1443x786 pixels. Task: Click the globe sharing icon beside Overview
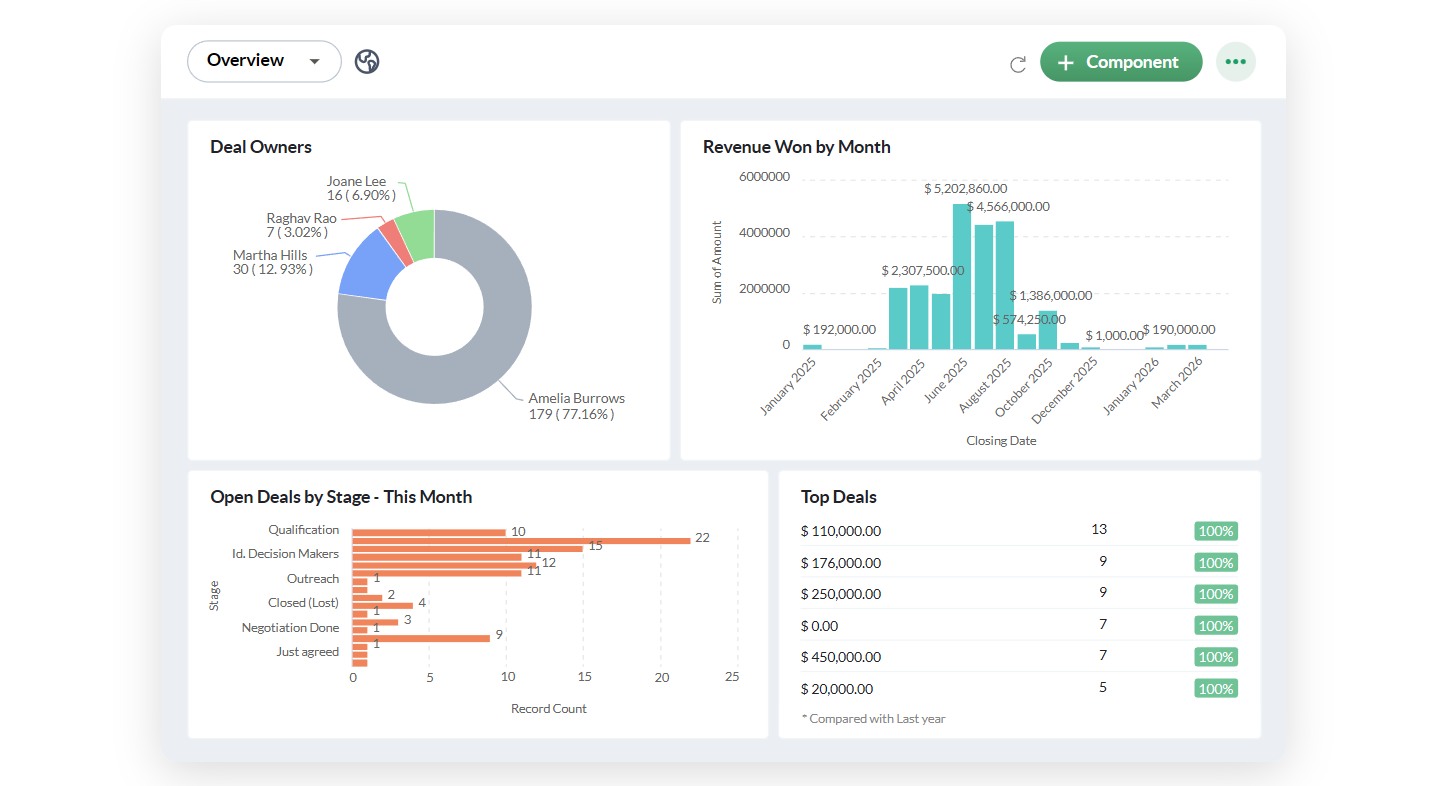[x=367, y=61]
